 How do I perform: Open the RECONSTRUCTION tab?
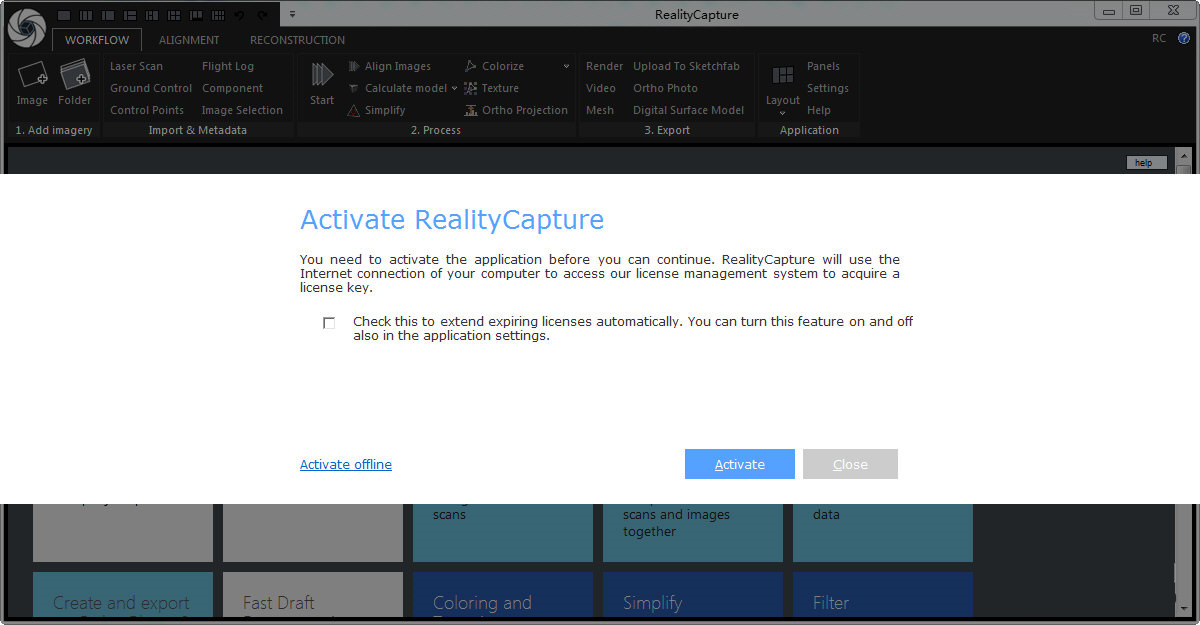296,40
